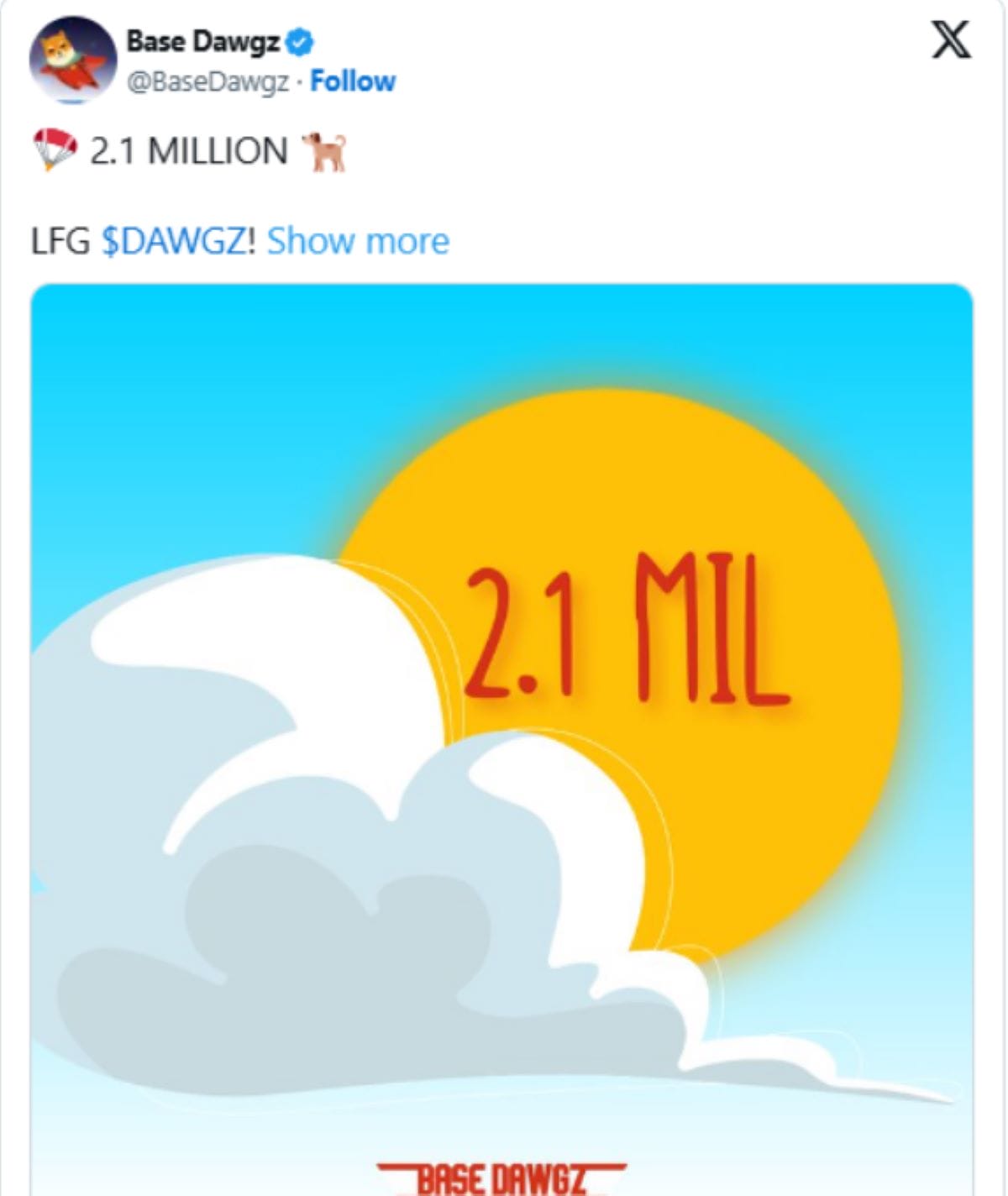Click the red parachute emoji
This screenshot has height=1196, width=1008.
coord(55,150)
